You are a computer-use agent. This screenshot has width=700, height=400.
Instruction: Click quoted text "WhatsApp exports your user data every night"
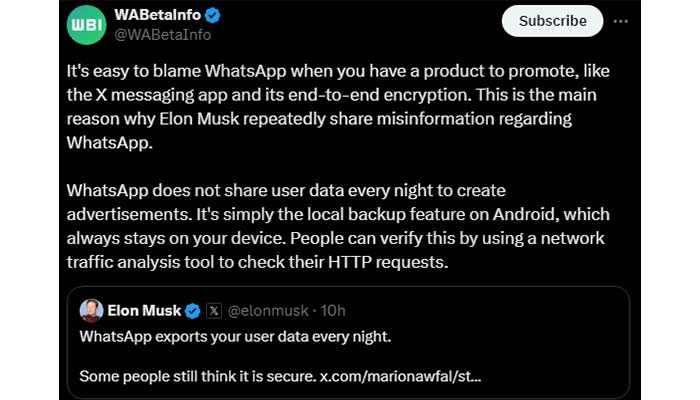[235, 336]
